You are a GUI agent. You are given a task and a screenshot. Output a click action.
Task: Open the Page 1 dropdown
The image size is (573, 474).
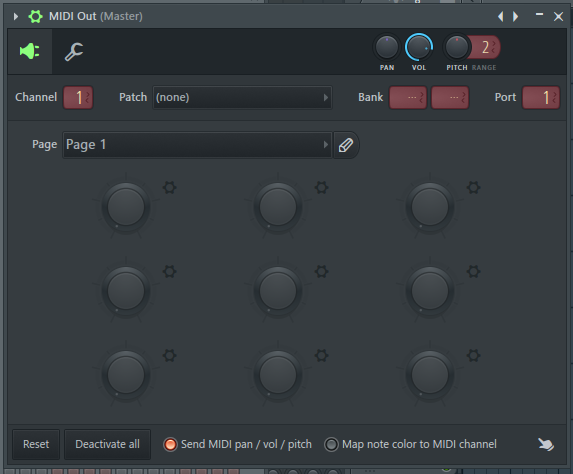pos(197,145)
